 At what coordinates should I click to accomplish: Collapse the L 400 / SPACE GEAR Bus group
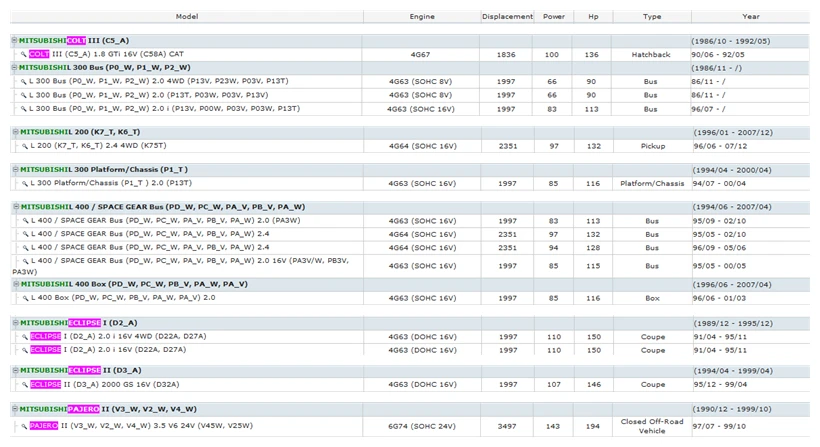[x=16, y=207]
